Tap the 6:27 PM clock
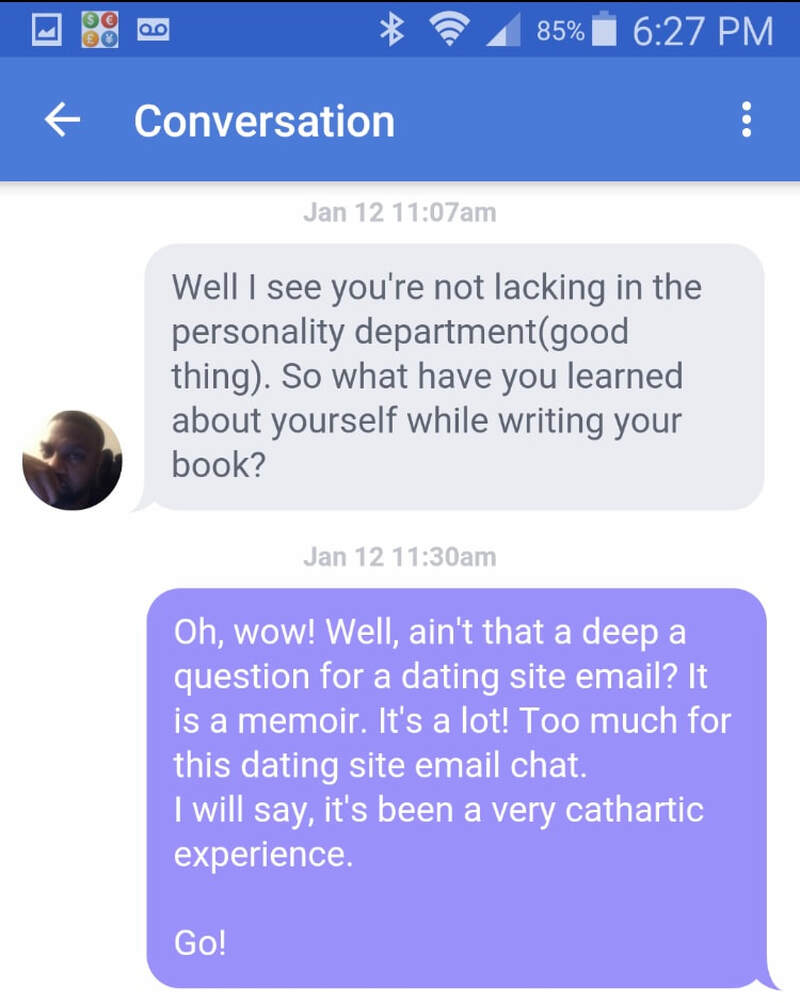This screenshot has width=800, height=1003. pyautogui.click(x=703, y=31)
